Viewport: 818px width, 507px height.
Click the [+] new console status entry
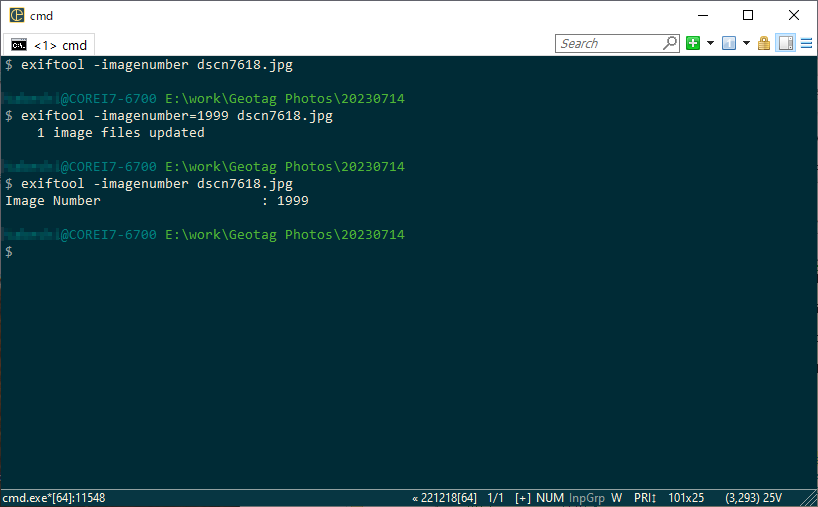[x=522, y=498]
